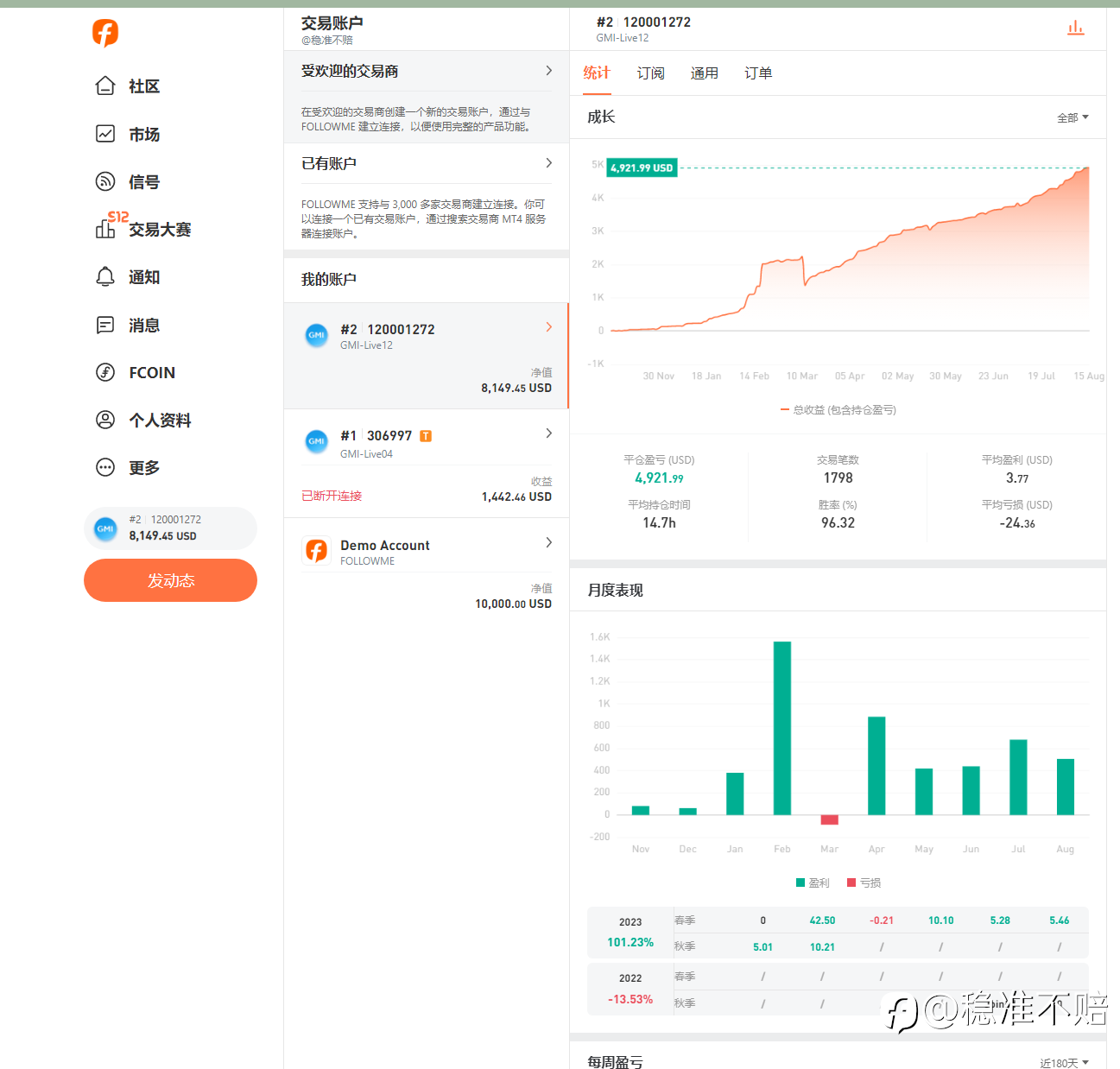Click GMI avatar of account #2 120001272 in list
The image size is (1120, 1069).
click(317, 335)
